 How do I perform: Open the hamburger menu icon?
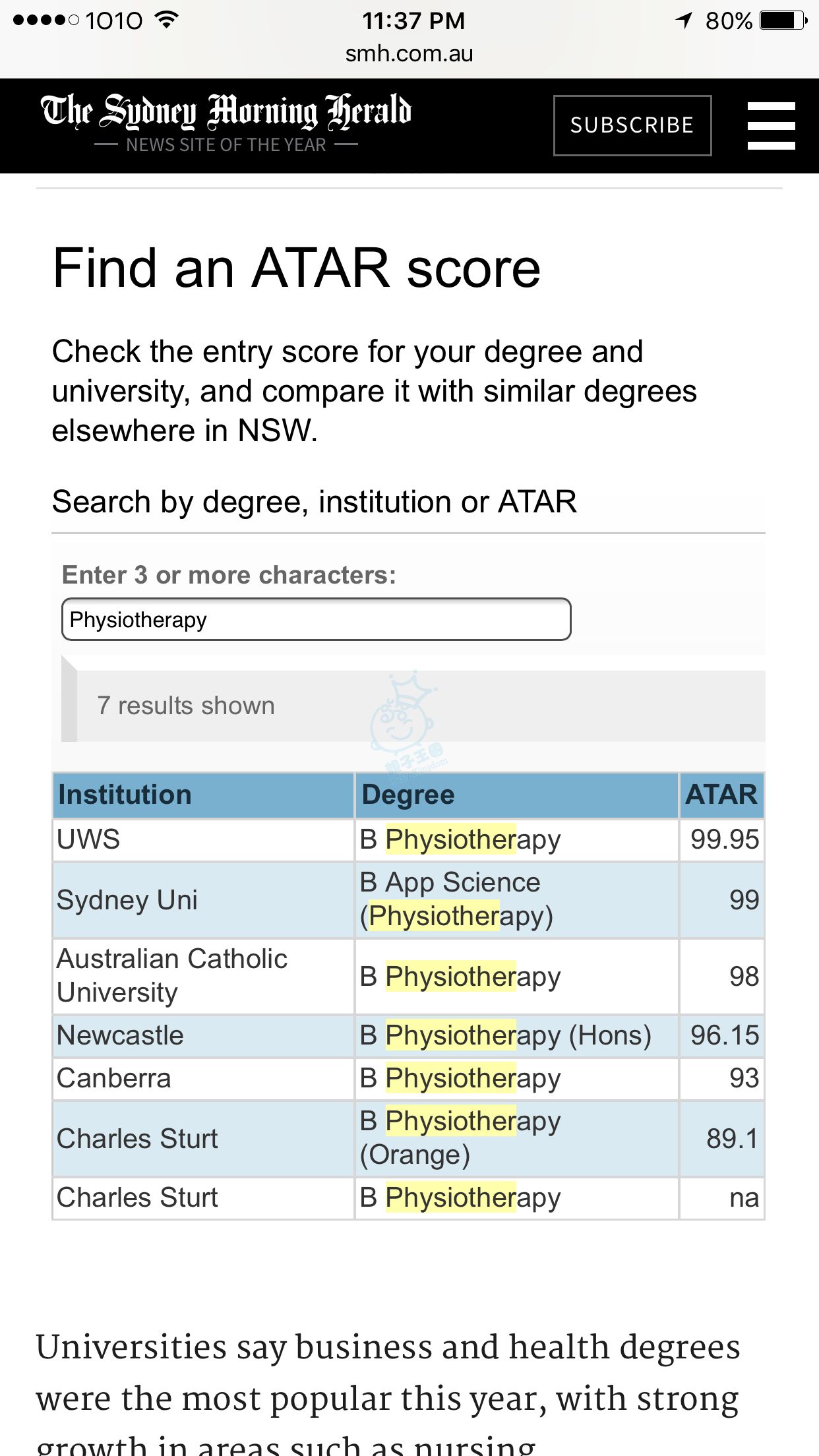coord(771,125)
